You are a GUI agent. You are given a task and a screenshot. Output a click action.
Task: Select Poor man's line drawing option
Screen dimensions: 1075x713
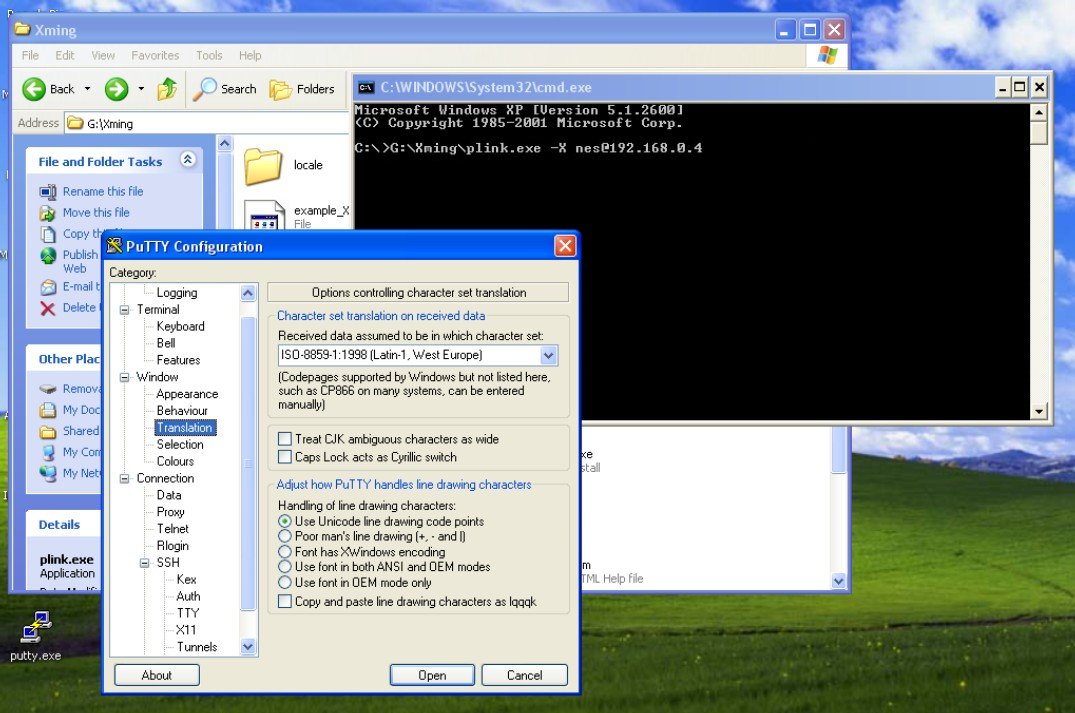point(285,536)
